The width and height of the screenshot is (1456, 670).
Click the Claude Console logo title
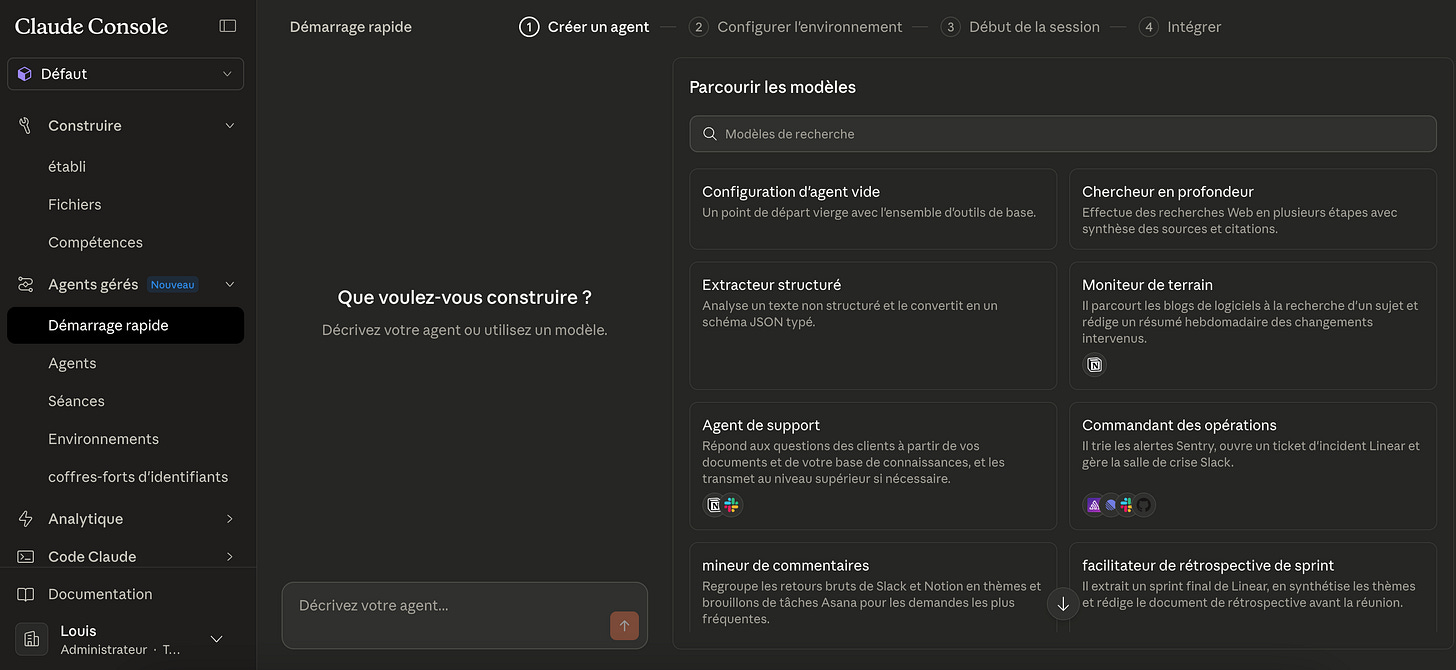coord(91,26)
